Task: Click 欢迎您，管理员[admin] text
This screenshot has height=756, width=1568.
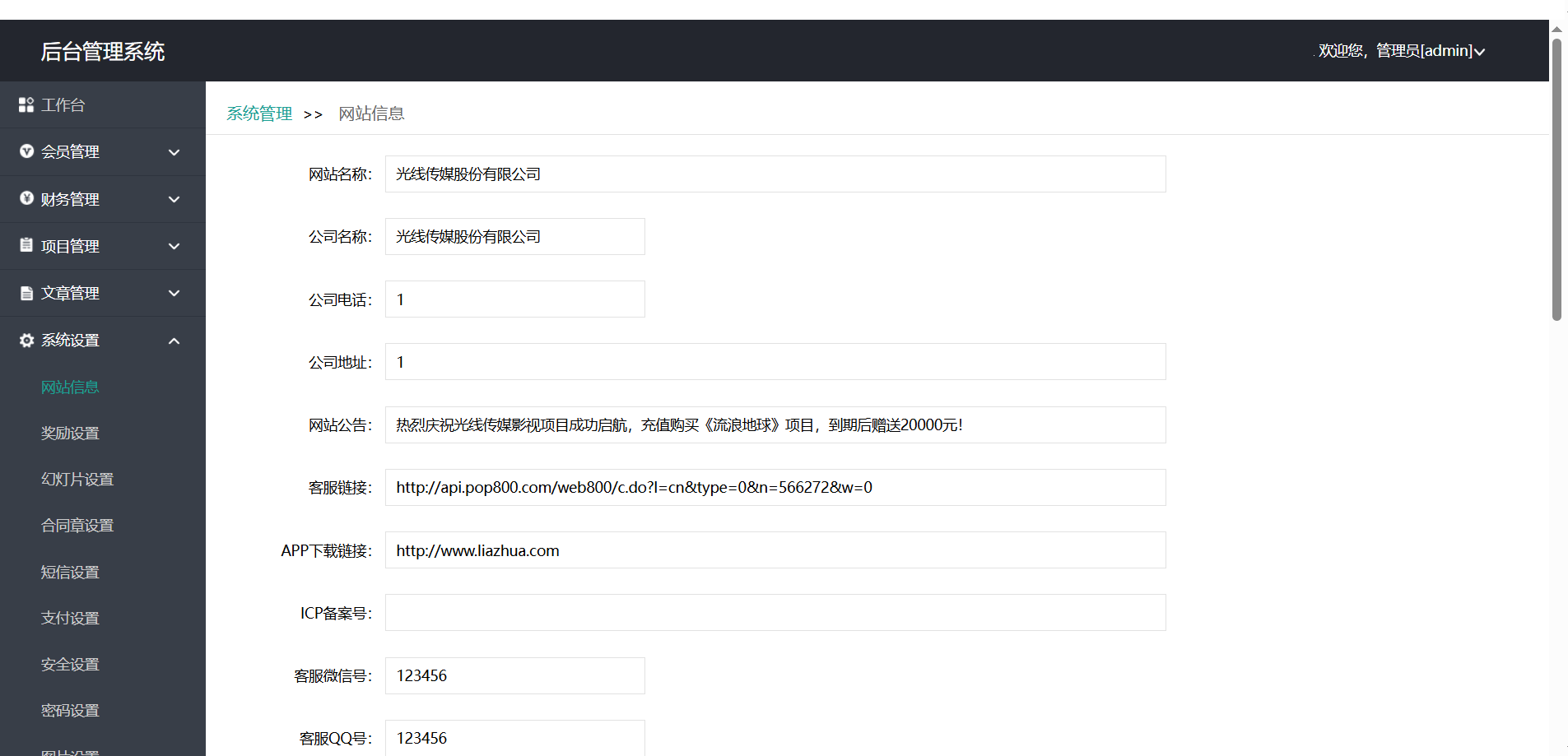Action: pyautogui.click(x=1395, y=51)
